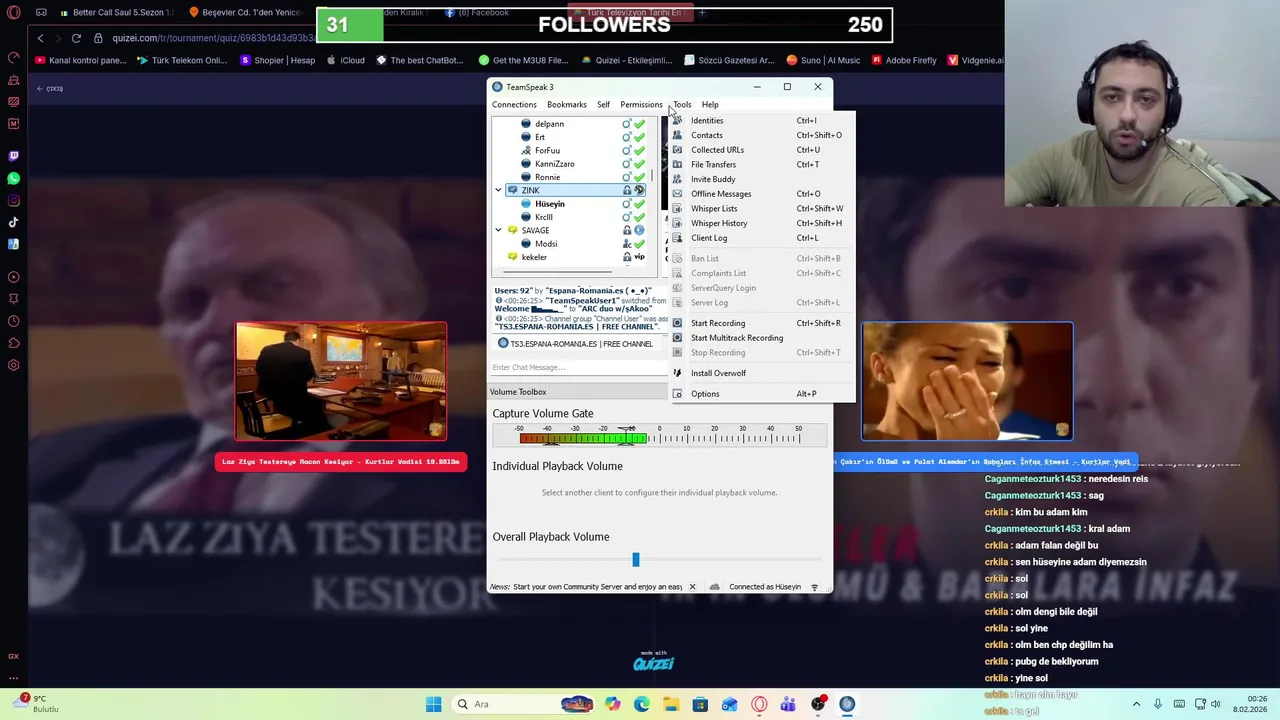This screenshot has height=720, width=1280.
Task: Open WhatsApp in the Opera sidebar
Action: [13, 178]
